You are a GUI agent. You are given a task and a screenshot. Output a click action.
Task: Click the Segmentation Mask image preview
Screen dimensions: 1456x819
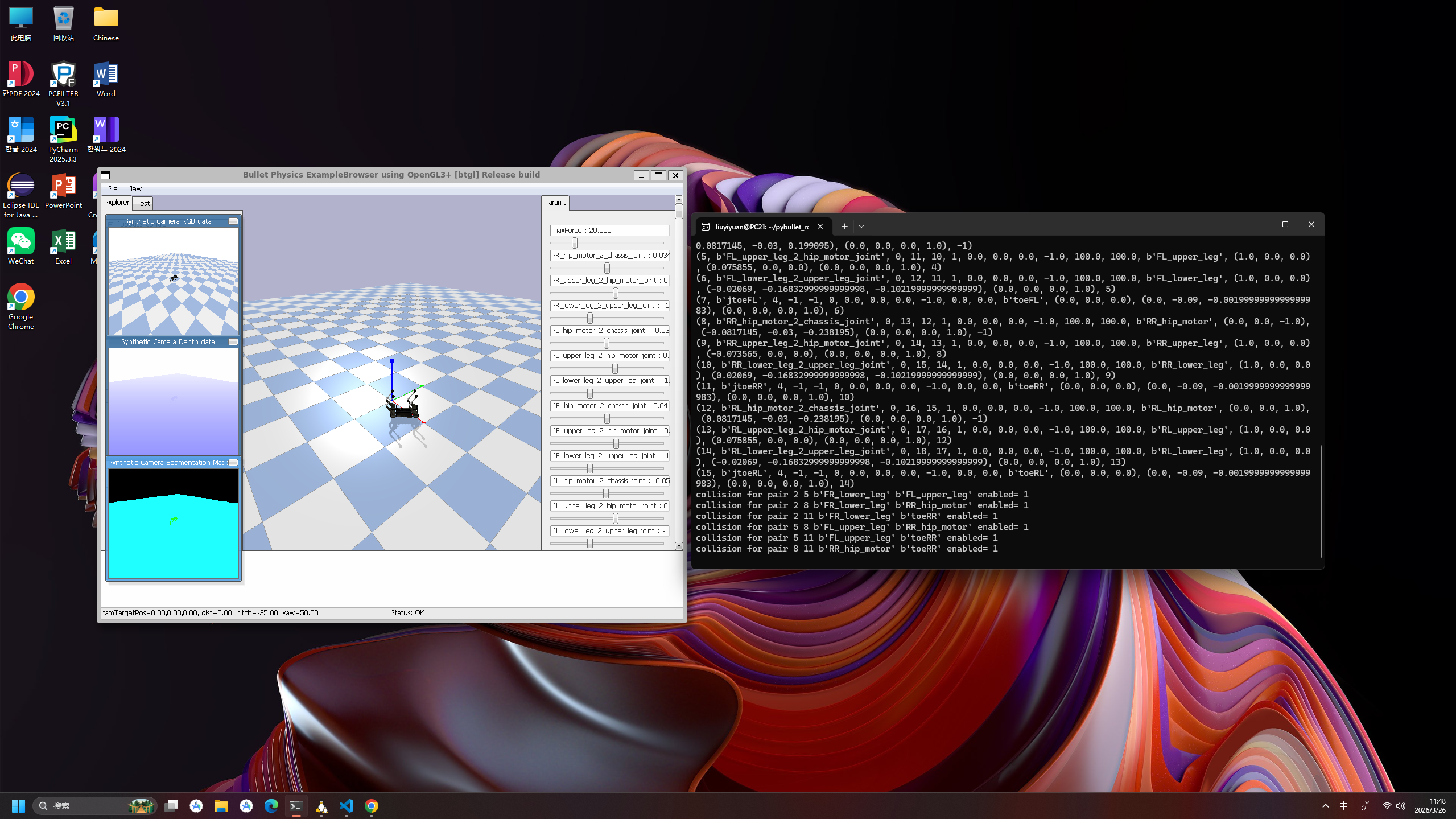[174, 523]
